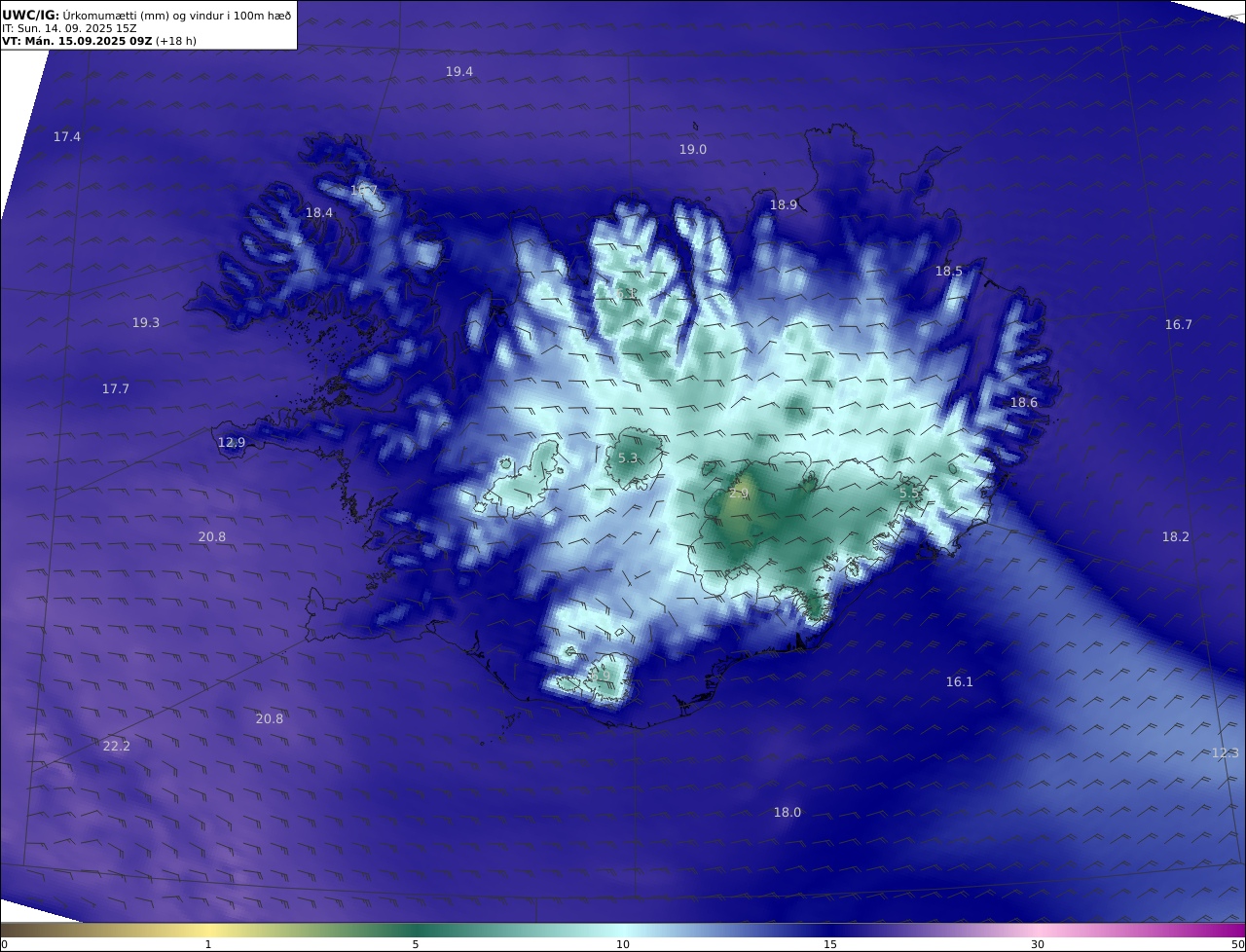The width and height of the screenshot is (1246, 952).
Task: Click the map value 16.7
Action: [1179, 324]
